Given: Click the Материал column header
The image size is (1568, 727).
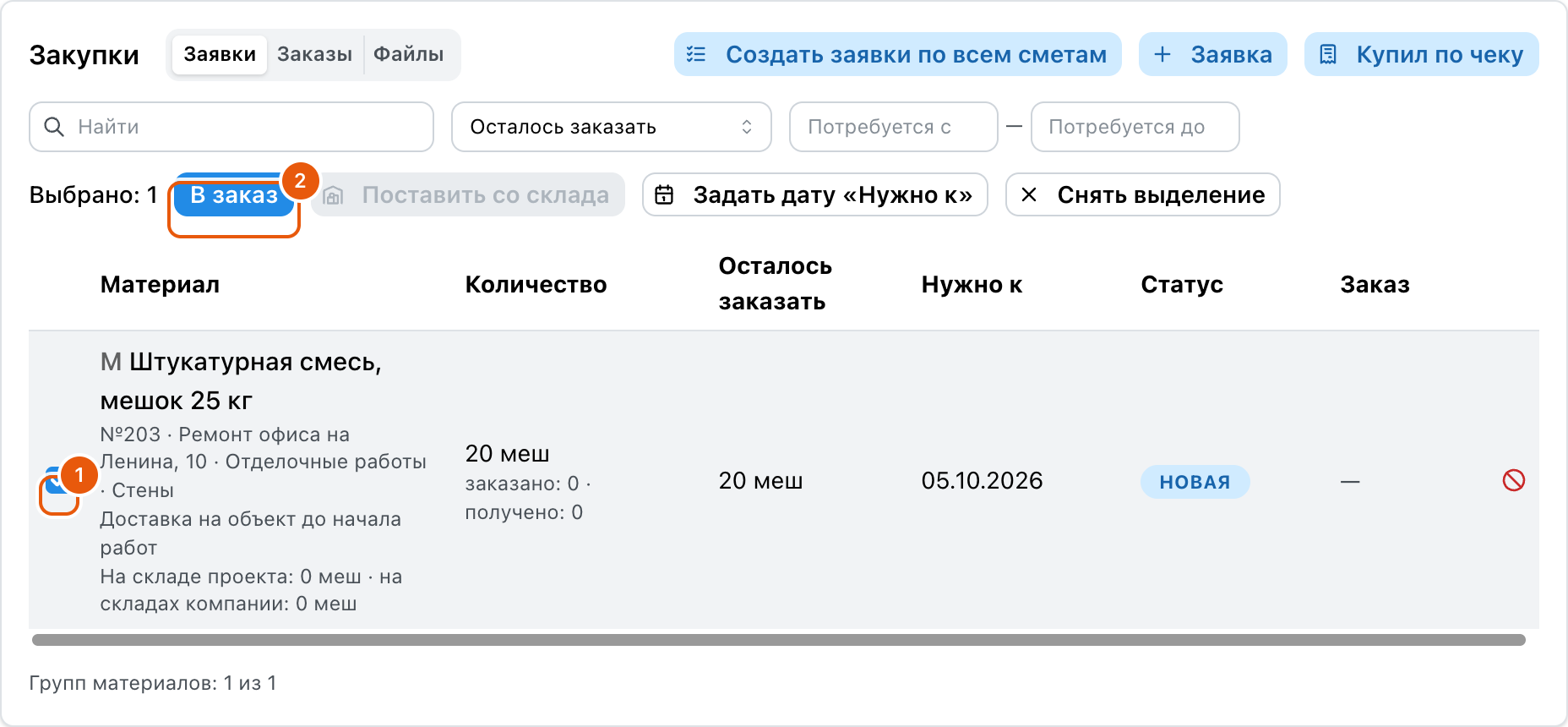Looking at the screenshot, I should pos(160,285).
